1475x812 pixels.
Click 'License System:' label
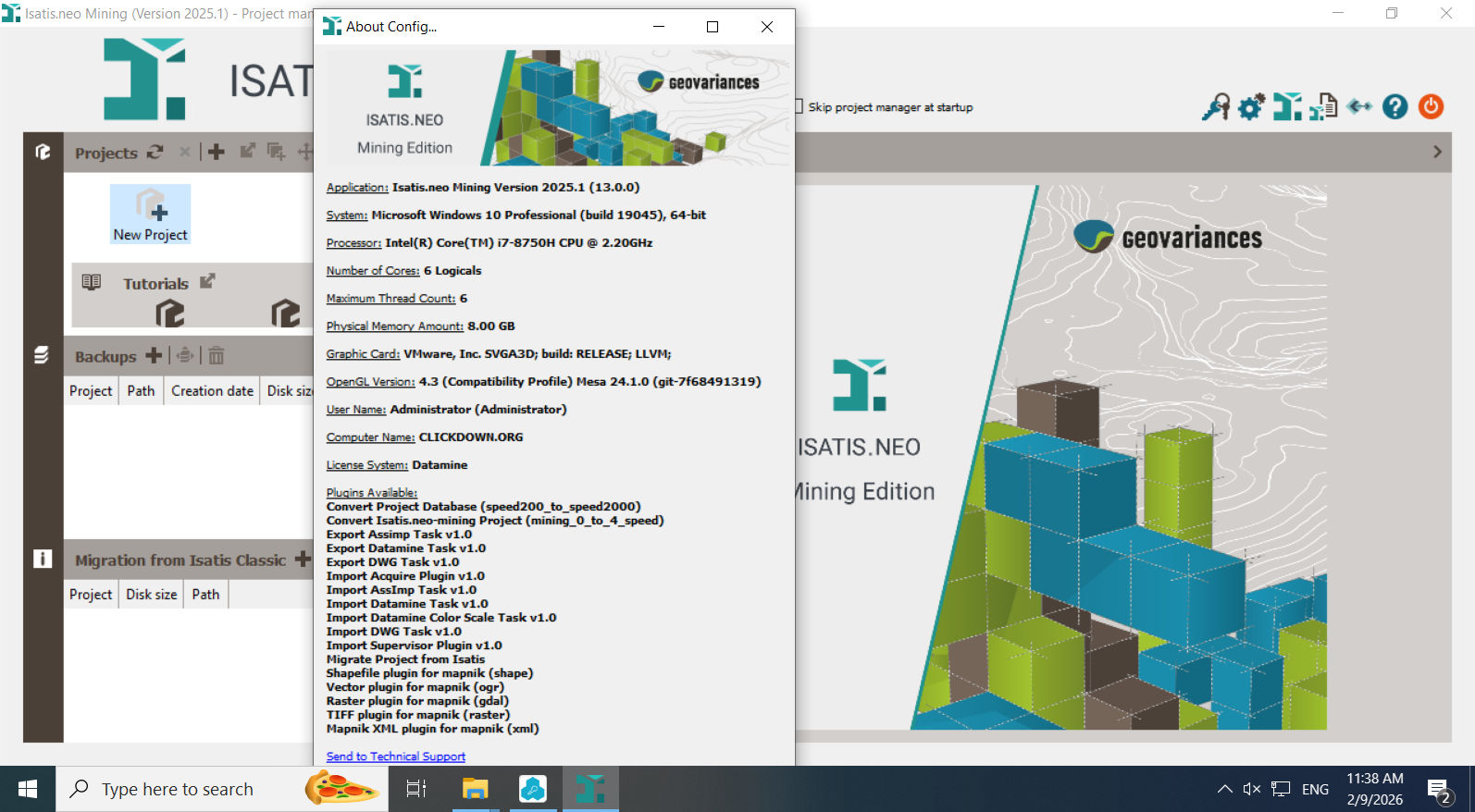pyautogui.click(x=366, y=465)
